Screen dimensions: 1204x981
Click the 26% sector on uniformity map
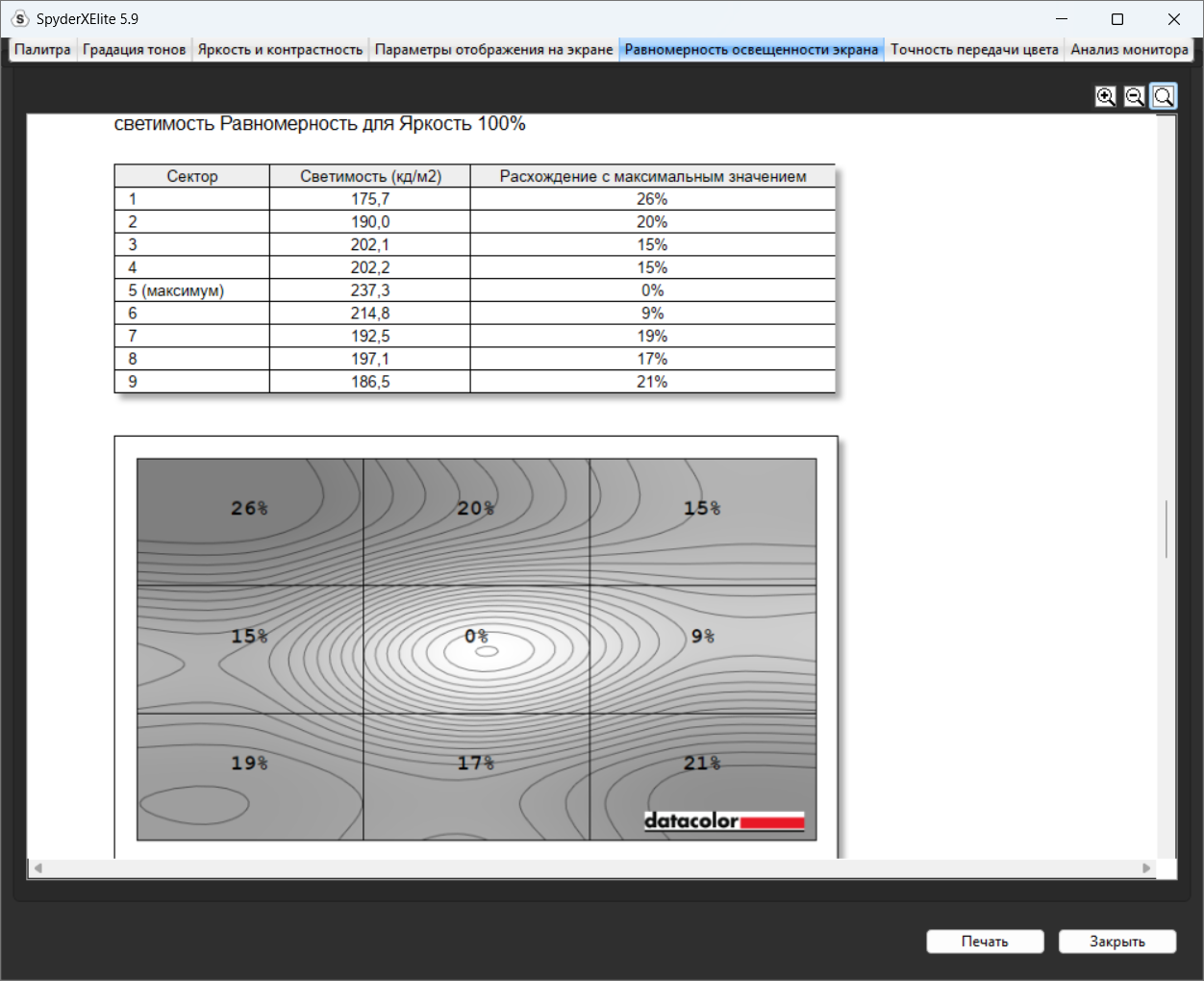click(x=250, y=522)
